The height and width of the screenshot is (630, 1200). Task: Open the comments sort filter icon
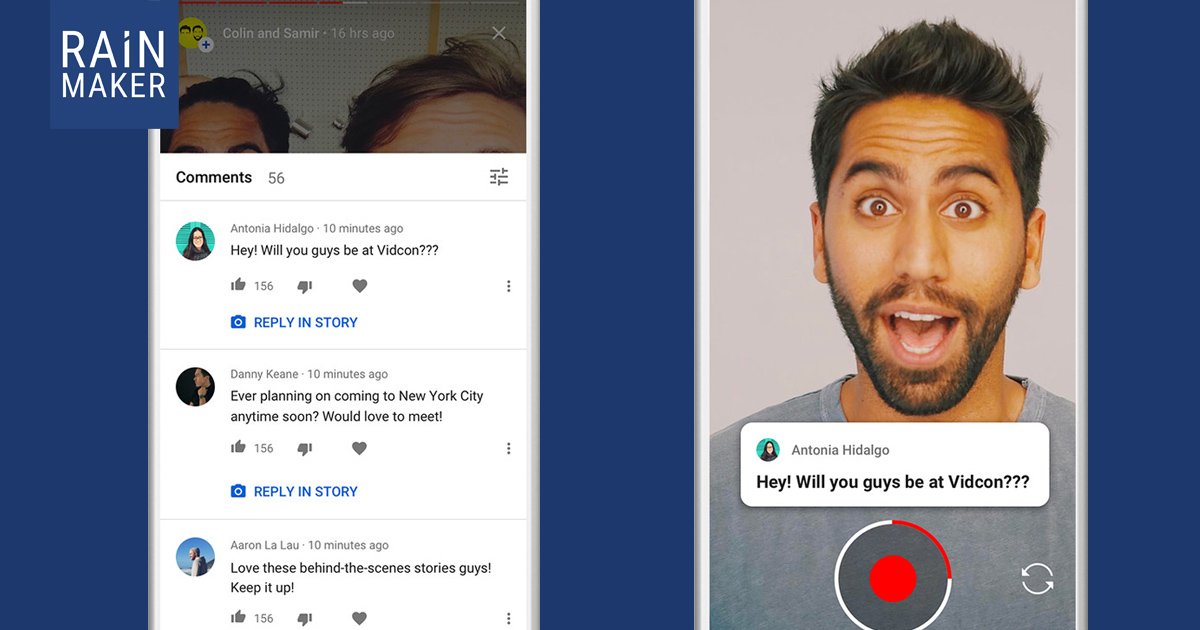[x=499, y=177]
